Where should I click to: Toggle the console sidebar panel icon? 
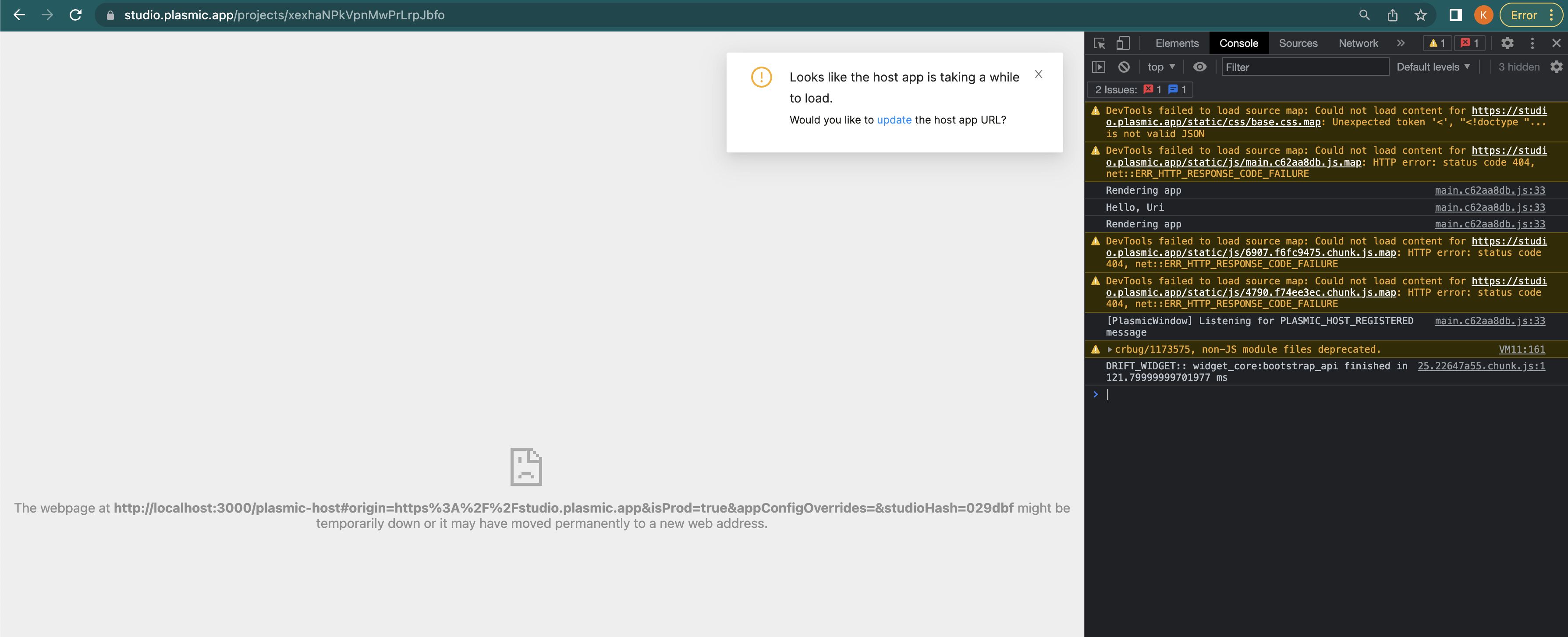click(1098, 67)
